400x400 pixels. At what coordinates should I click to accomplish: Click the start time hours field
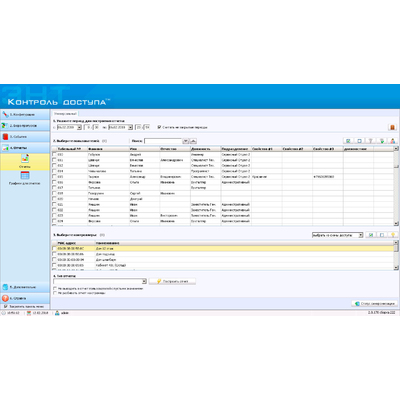click(x=88, y=127)
